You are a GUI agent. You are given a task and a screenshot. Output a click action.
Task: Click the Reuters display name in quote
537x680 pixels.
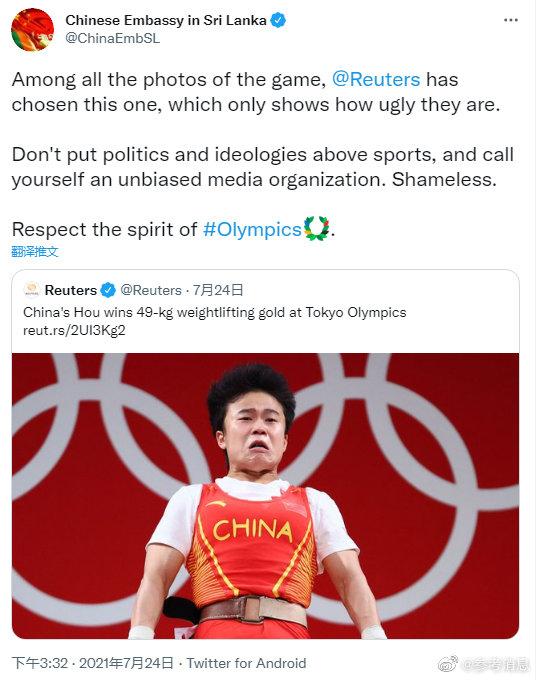coord(71,290)
